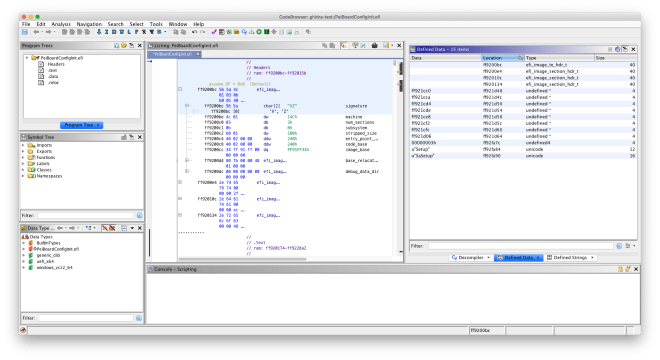Select the Program Tree tab button

(82, 125)
